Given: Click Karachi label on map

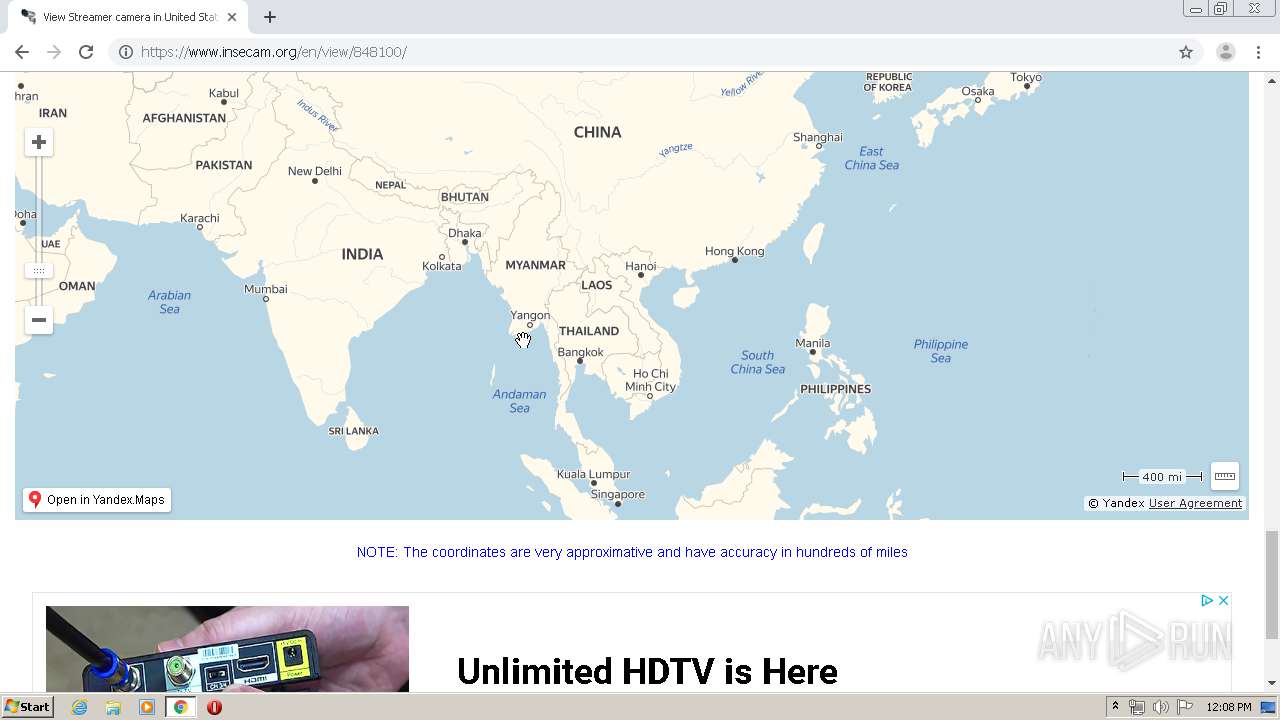Looking at the screenshot, I should 200,218.
